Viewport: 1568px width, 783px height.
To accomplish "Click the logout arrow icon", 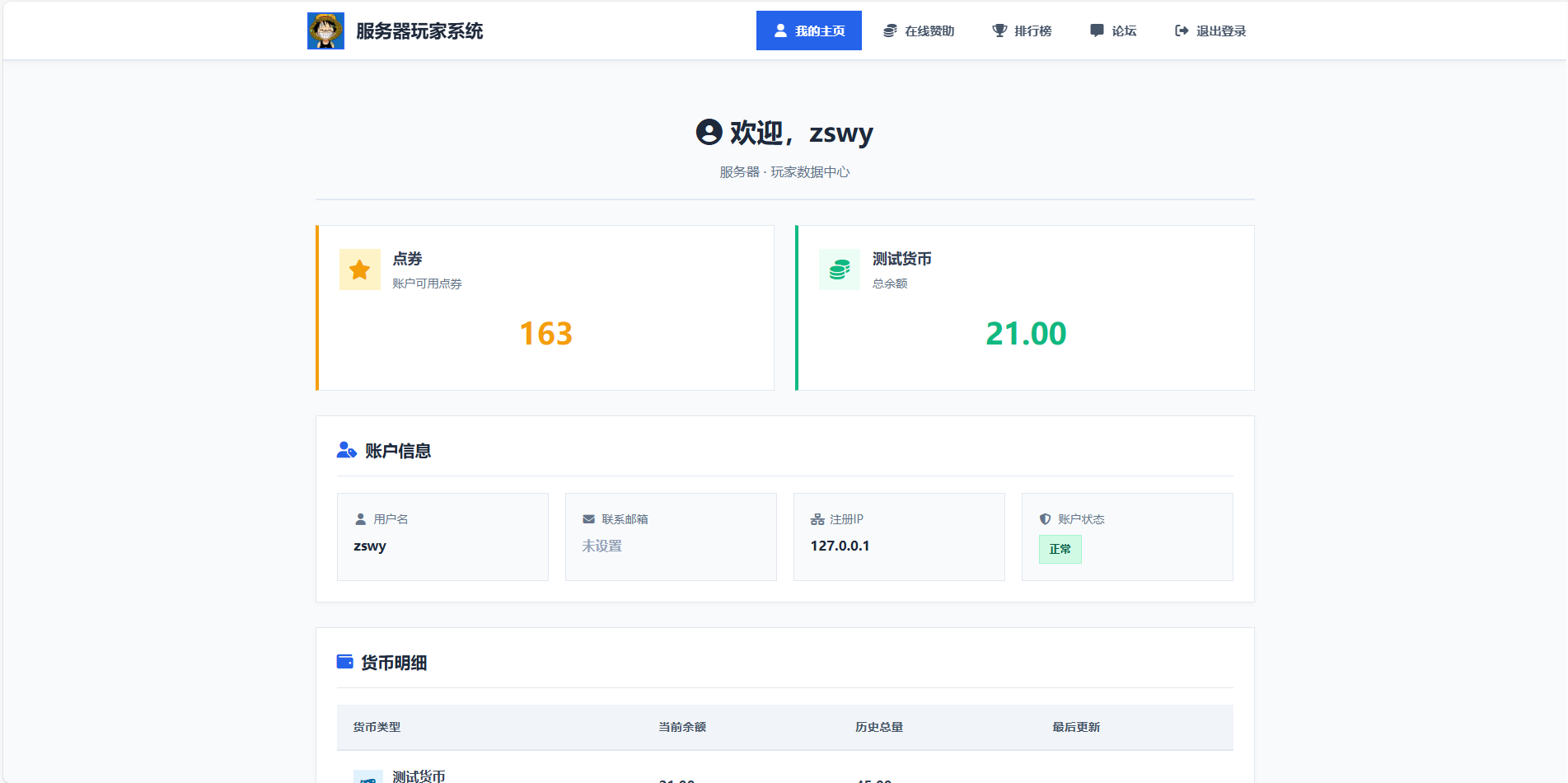I will pos(1180,30).
